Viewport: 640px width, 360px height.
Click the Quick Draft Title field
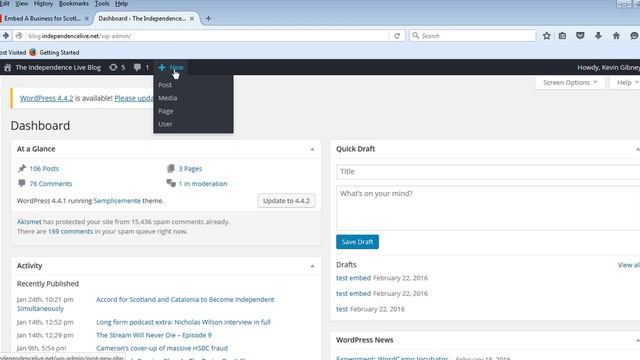(488, 171)
